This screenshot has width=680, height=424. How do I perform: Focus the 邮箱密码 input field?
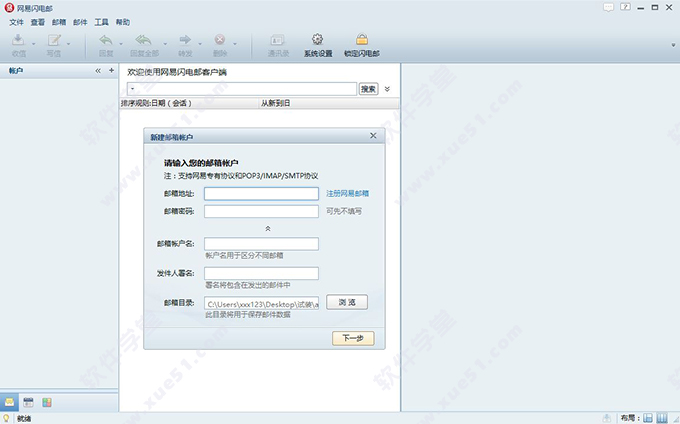(x=262, y=211)
